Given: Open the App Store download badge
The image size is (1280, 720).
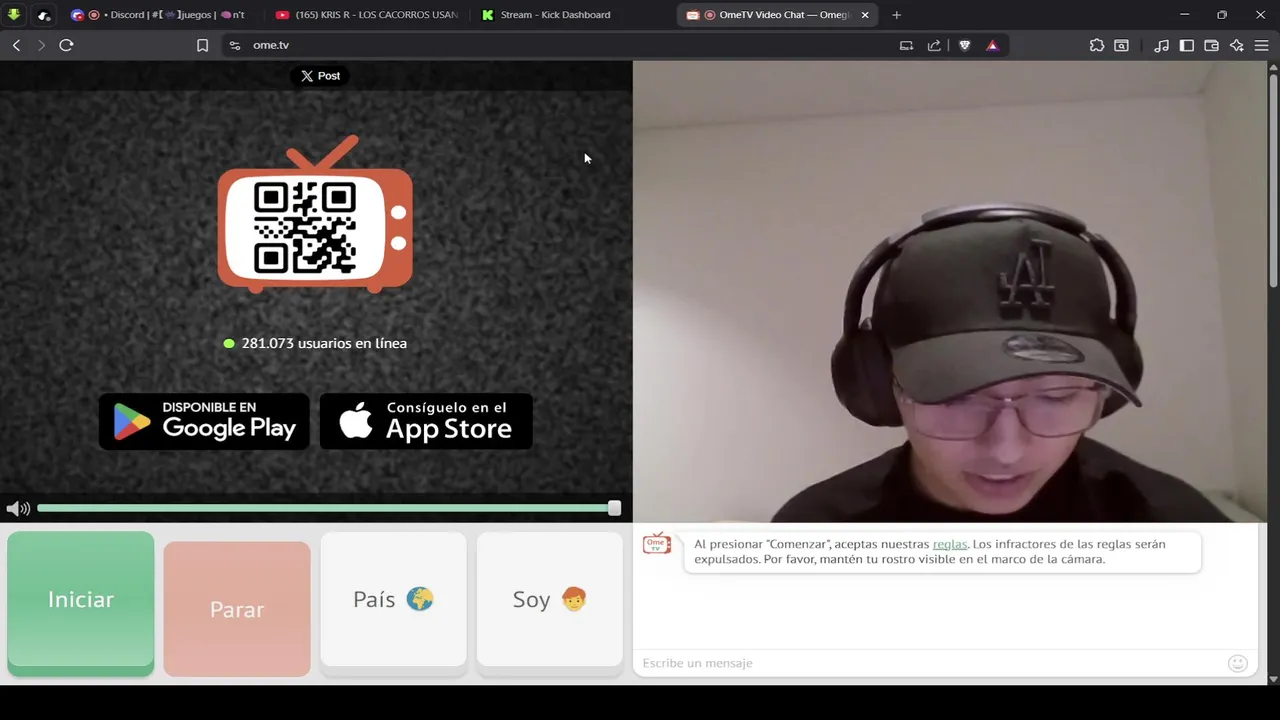Looking at the screenshot, I should click(426, 421).
